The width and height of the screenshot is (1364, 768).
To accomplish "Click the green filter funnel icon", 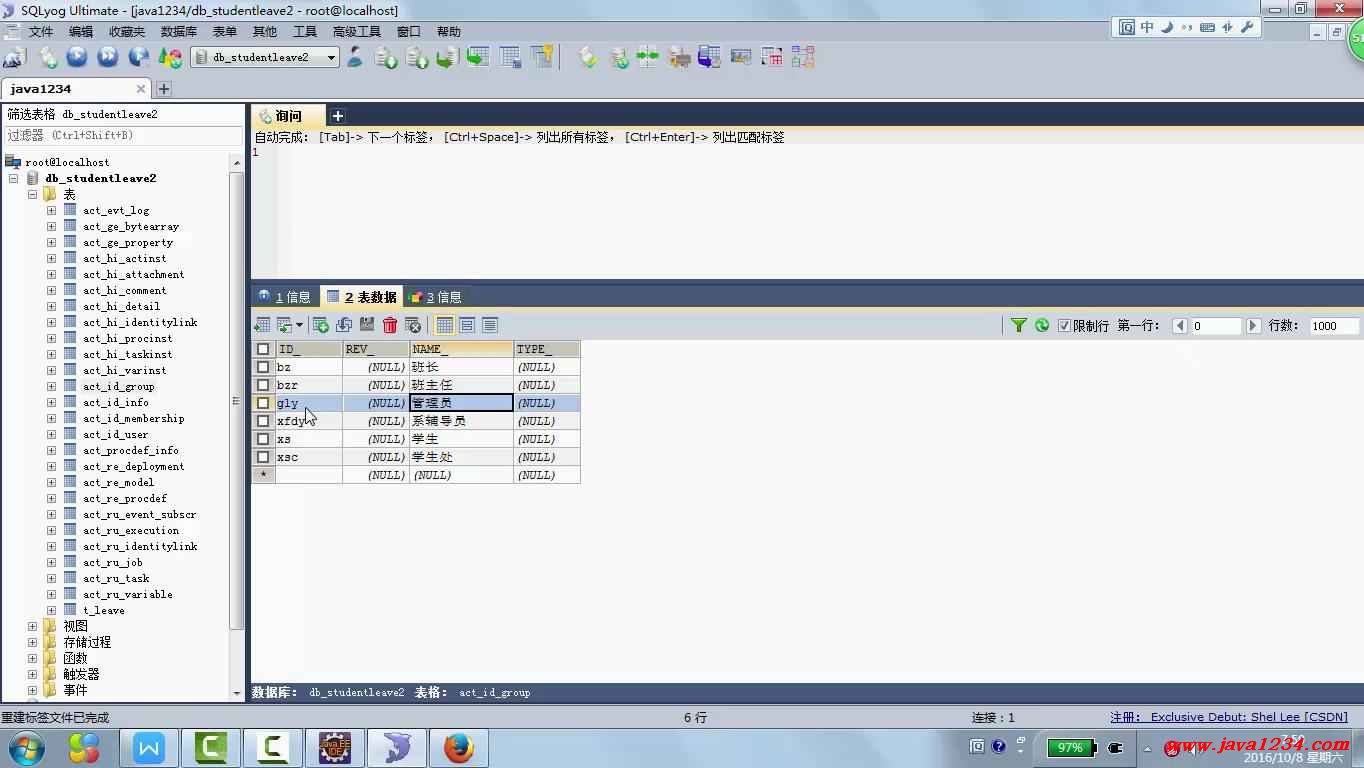I will point(1019,325).
